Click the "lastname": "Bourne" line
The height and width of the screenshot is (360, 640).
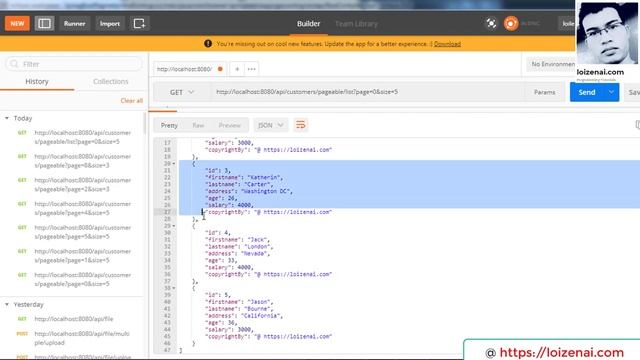(x=239, y=309)
